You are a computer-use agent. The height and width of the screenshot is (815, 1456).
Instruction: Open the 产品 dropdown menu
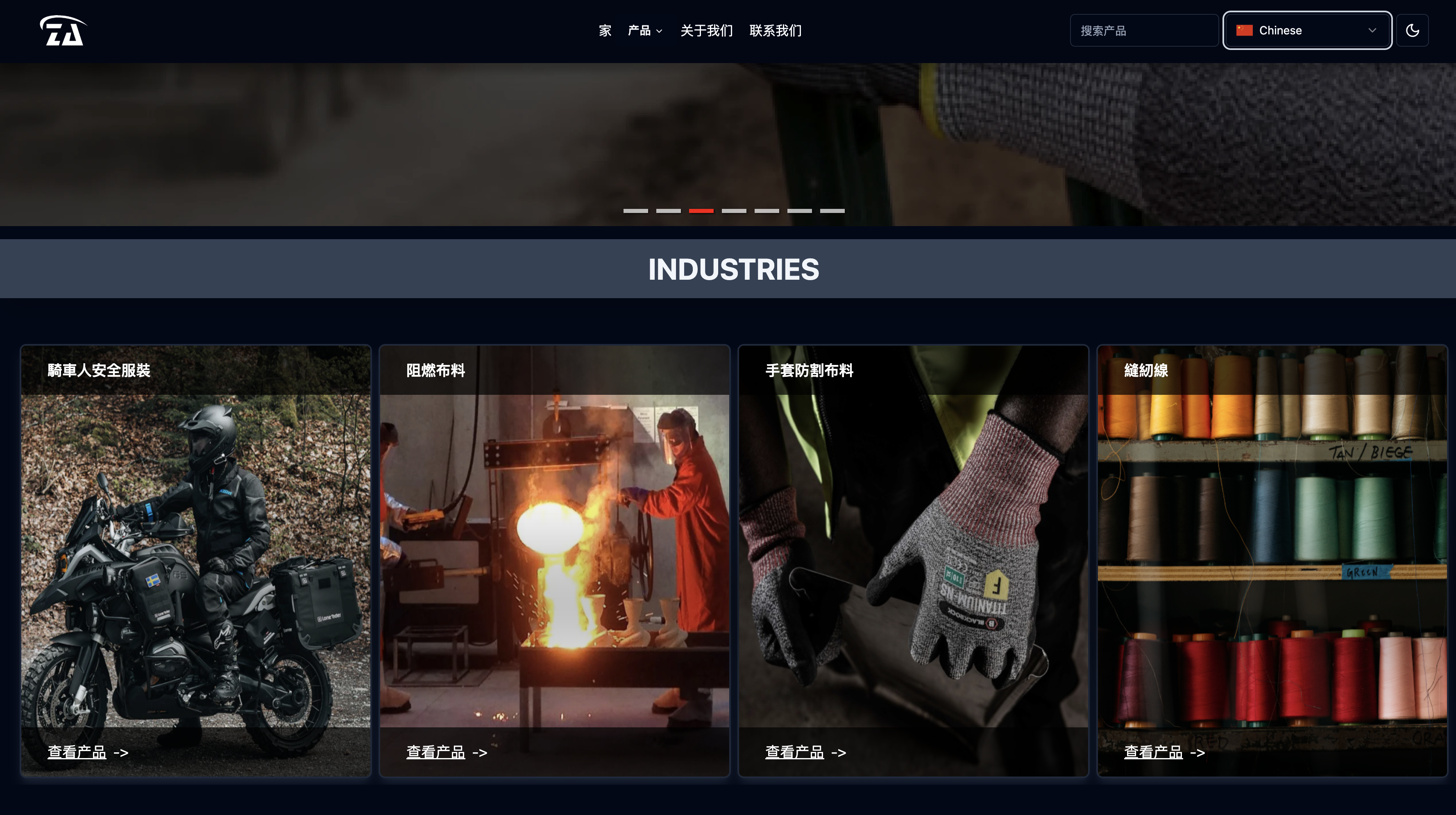coord(644,31)
